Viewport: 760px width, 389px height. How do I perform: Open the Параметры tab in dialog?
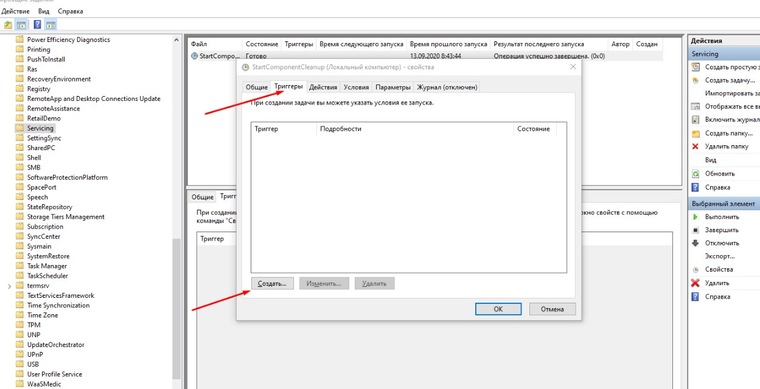pyautogui.click(x=393, y=87)
